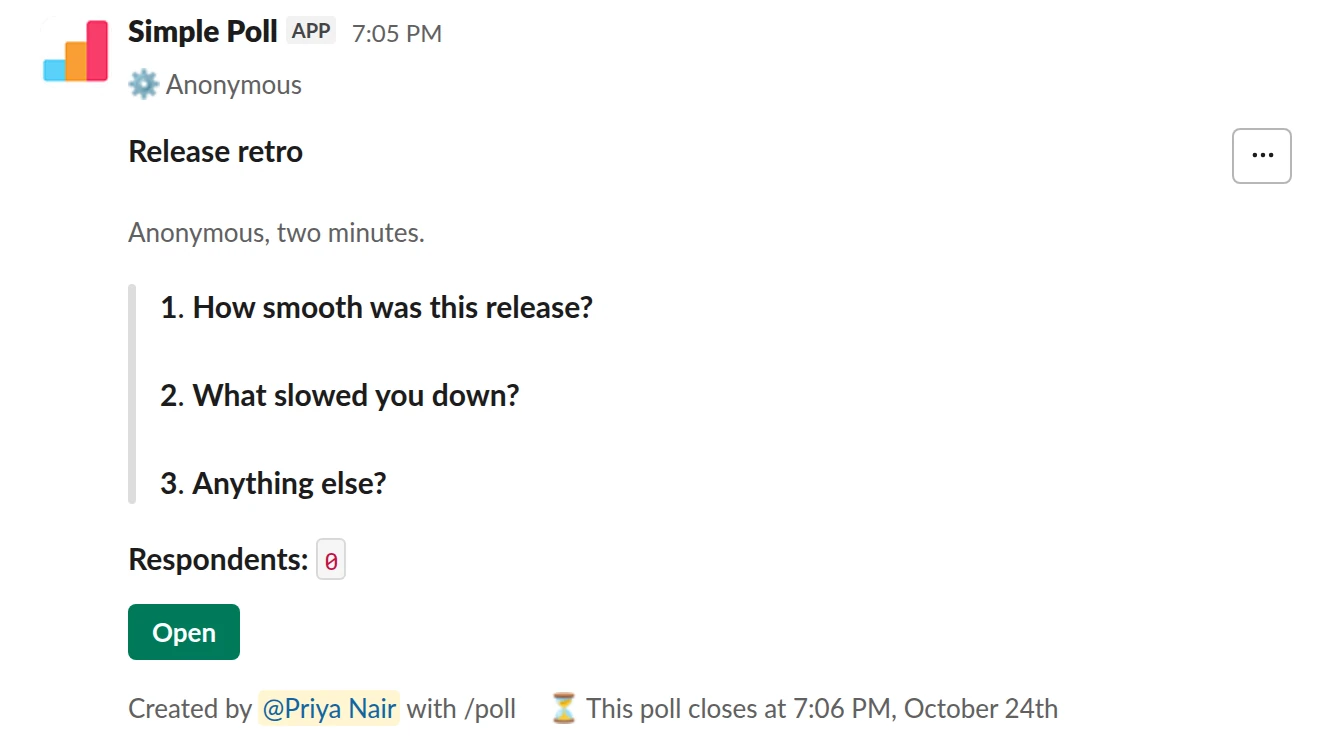The image size is (1324, 736).
Task: Click the 7:05 PM message timestamp
Action: pos(397,34)
